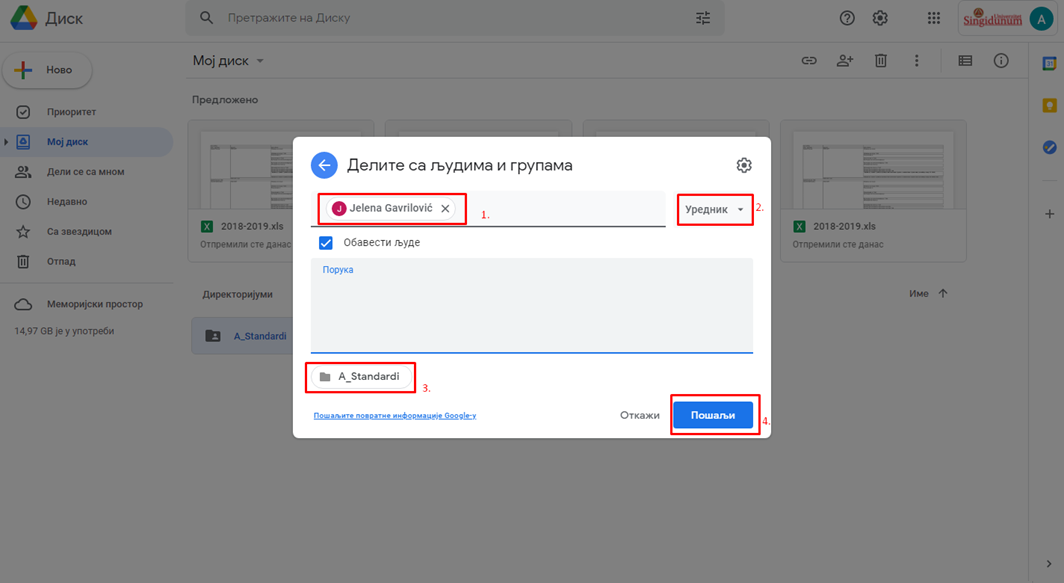The image size is (1064, 583).
Task: Click the trash icon in toolbar
Action: point(880,61)
